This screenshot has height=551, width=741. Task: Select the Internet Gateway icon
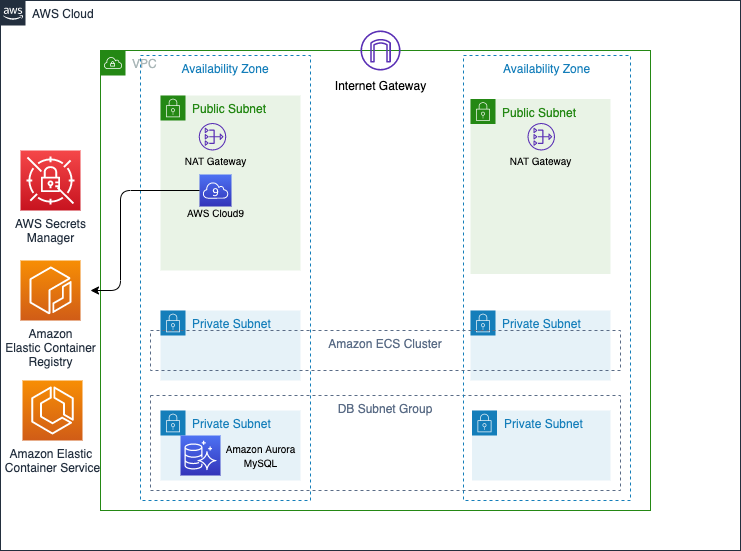[x=380, y=51]
